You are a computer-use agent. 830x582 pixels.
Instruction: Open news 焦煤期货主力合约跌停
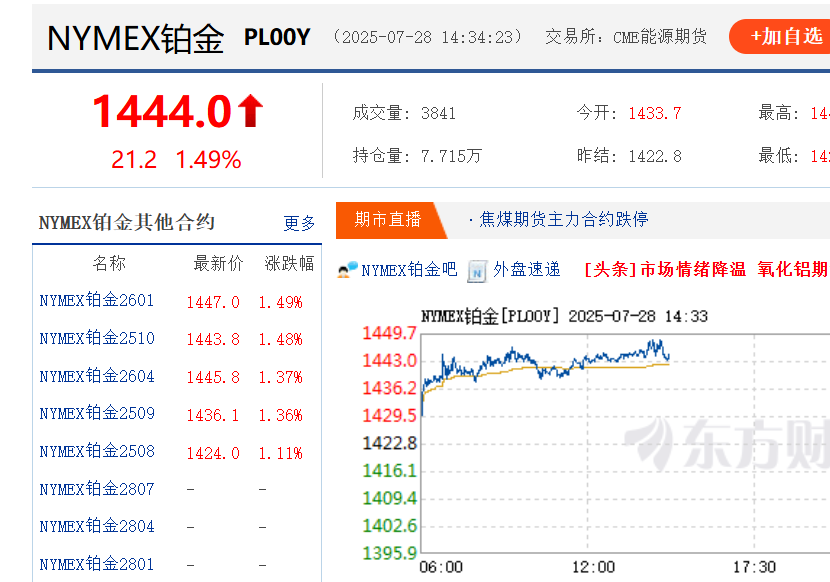[564, 219]
